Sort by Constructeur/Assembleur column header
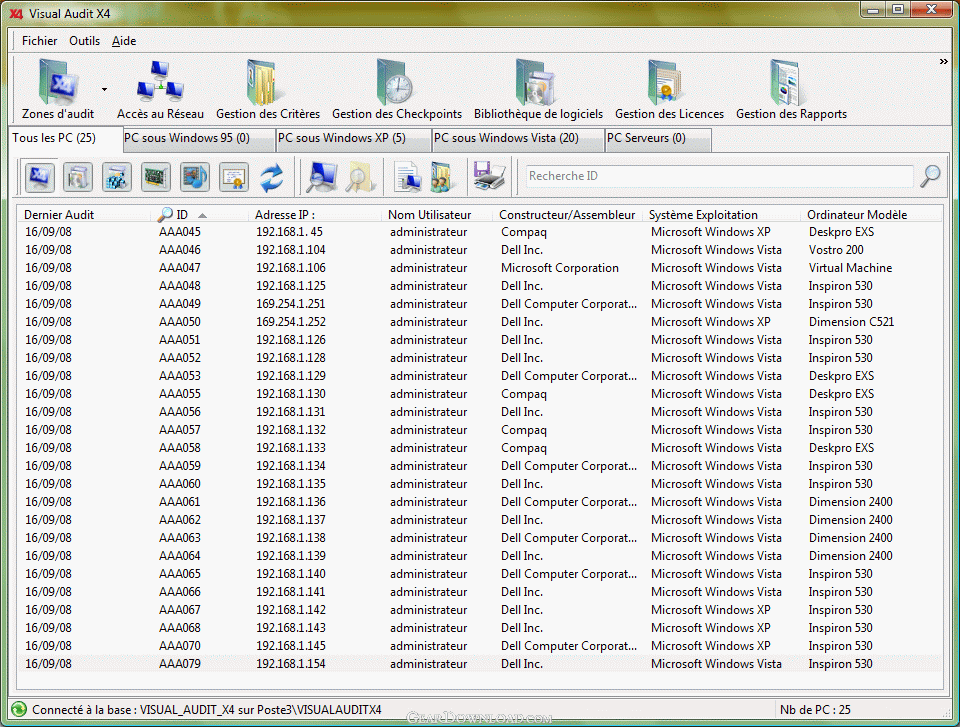 (x=567, y=215)
